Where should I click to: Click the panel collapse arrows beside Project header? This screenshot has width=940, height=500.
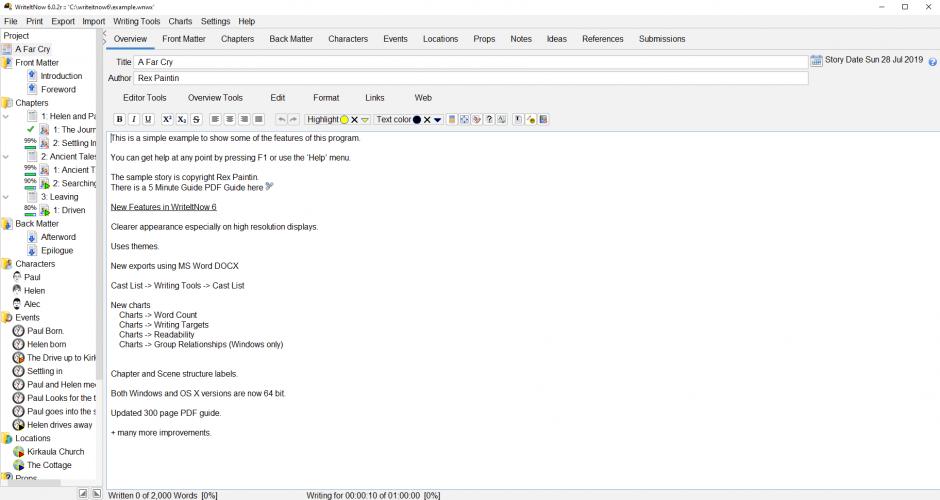tap(104, 37)
